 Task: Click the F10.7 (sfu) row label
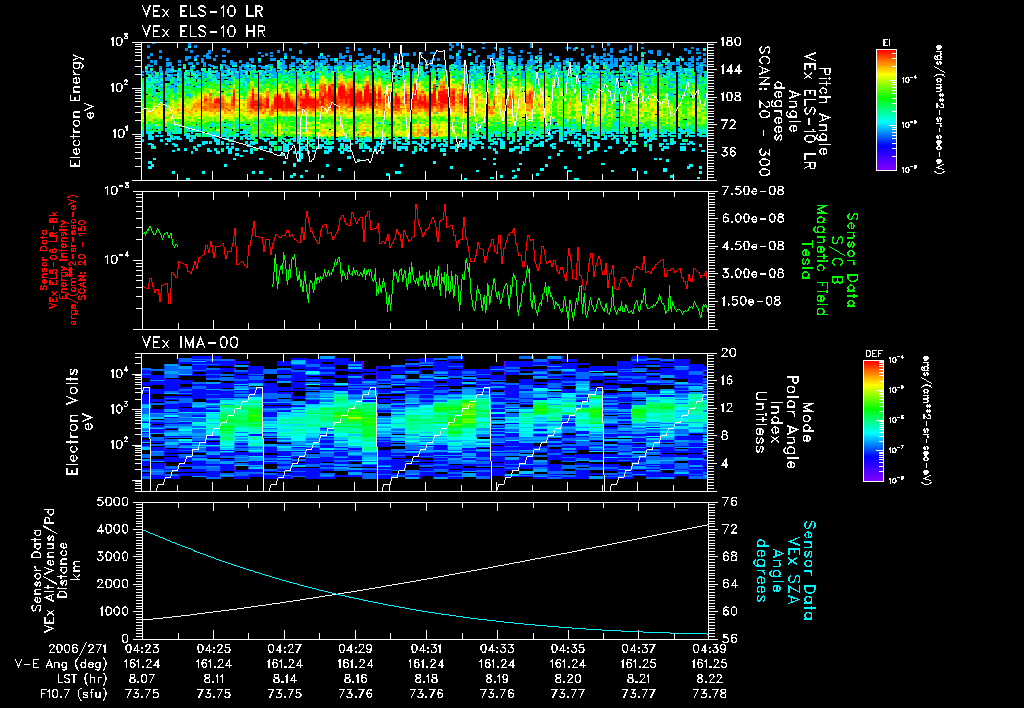pos(71,694)
